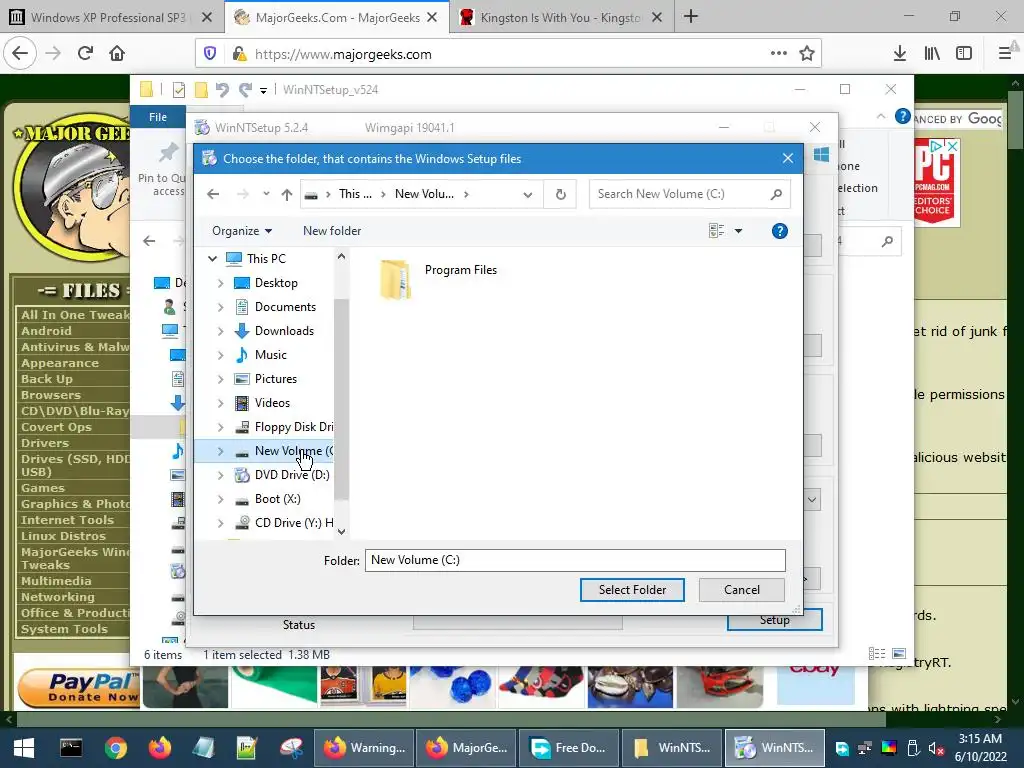Open help icon in folder dialog toolbar
The width and height of the screenshot is (1024, 768).
click(x=779, y=231)
